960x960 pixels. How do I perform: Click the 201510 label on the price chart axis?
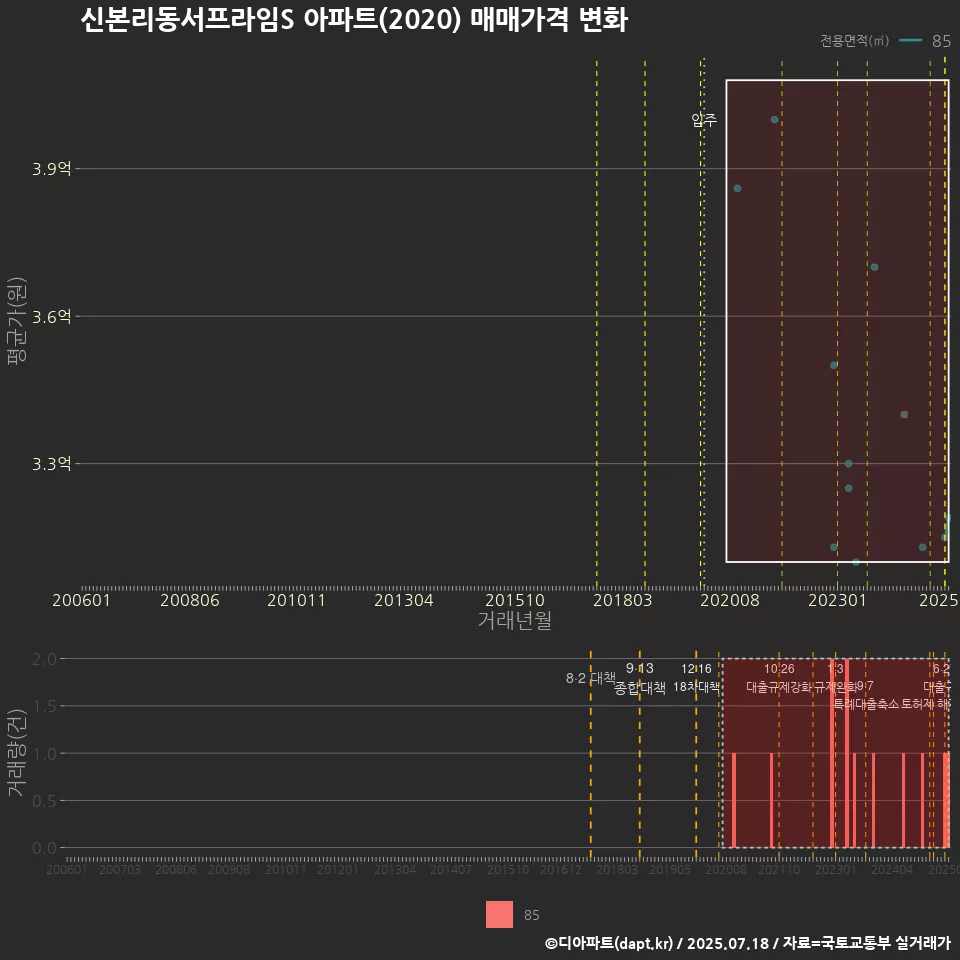pos(515,600)
